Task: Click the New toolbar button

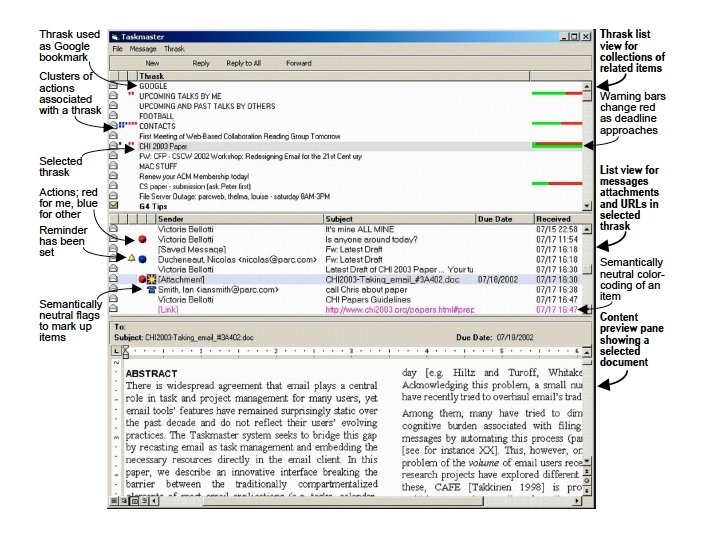Action: [152, 63]
